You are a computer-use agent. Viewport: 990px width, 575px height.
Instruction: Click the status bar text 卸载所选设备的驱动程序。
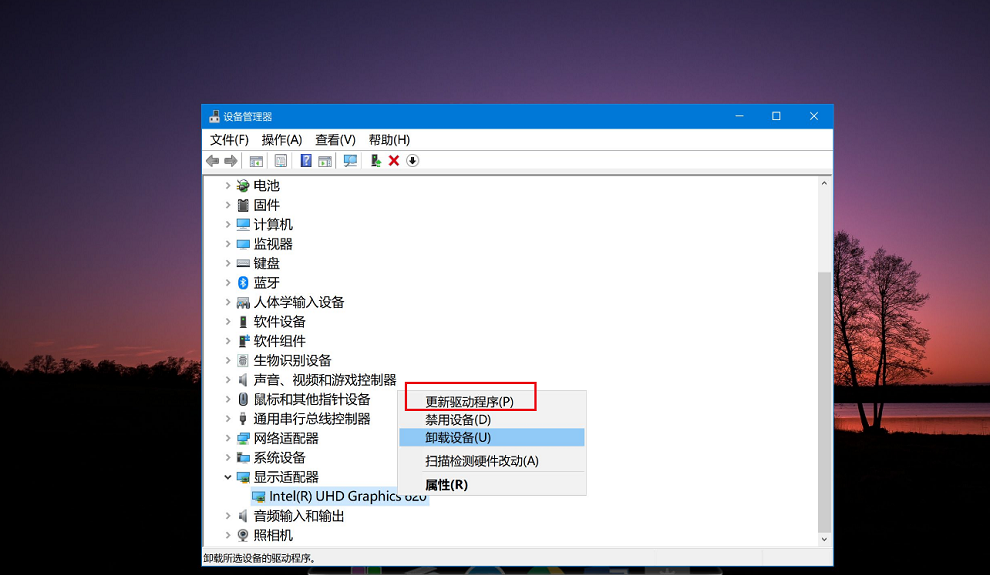click(259, 558)
